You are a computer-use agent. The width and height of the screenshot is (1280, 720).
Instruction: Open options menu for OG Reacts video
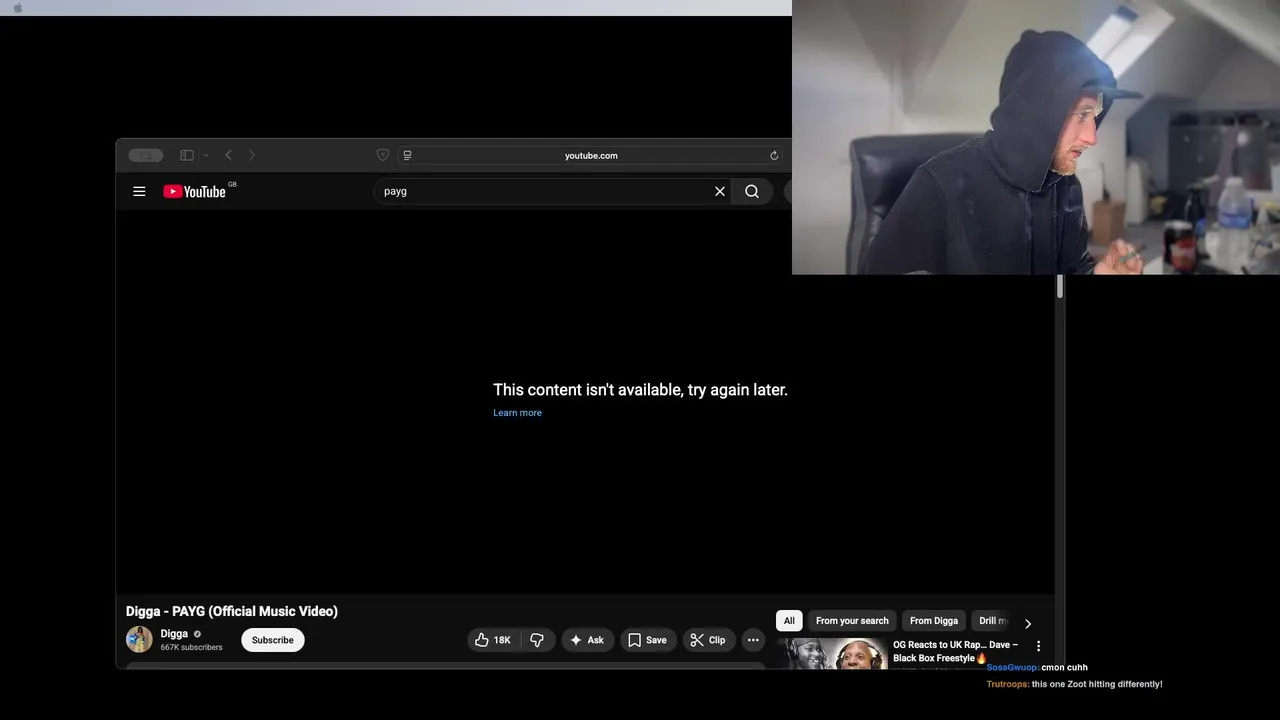(1038, 646)
